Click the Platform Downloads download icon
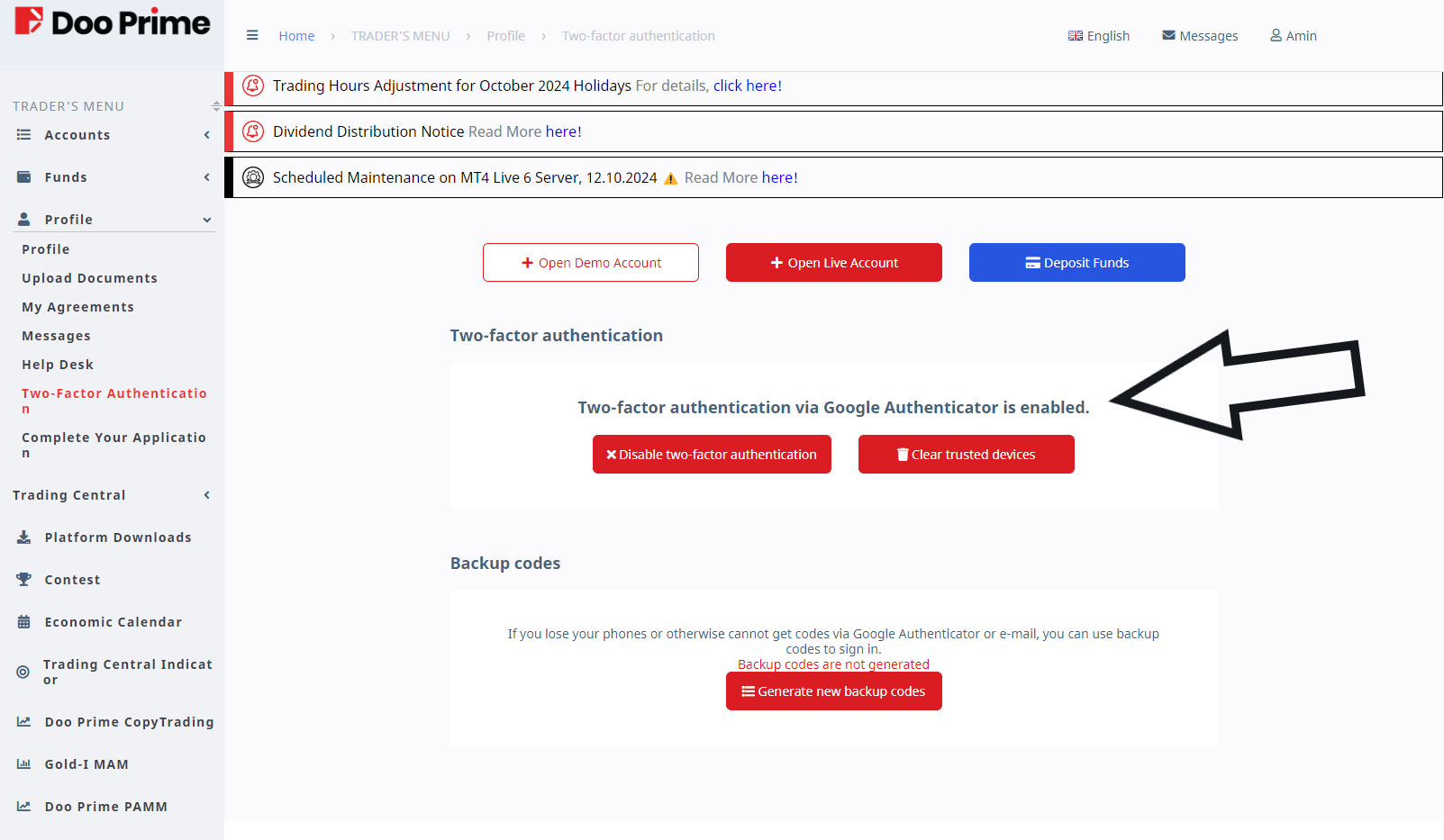This screenshot has height=840, width=1444. [x=23, y=537]
